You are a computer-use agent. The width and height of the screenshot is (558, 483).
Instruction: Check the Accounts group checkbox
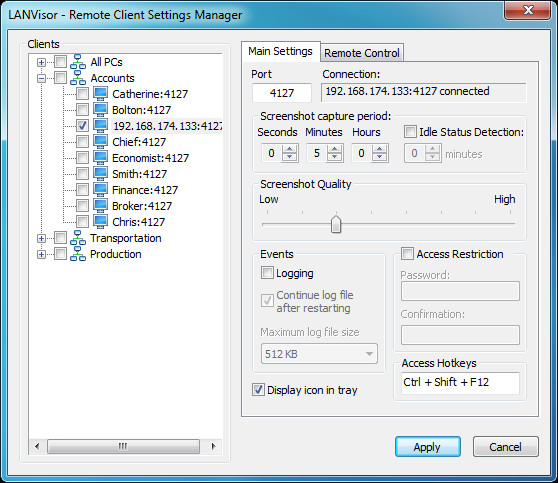[60, 78]
